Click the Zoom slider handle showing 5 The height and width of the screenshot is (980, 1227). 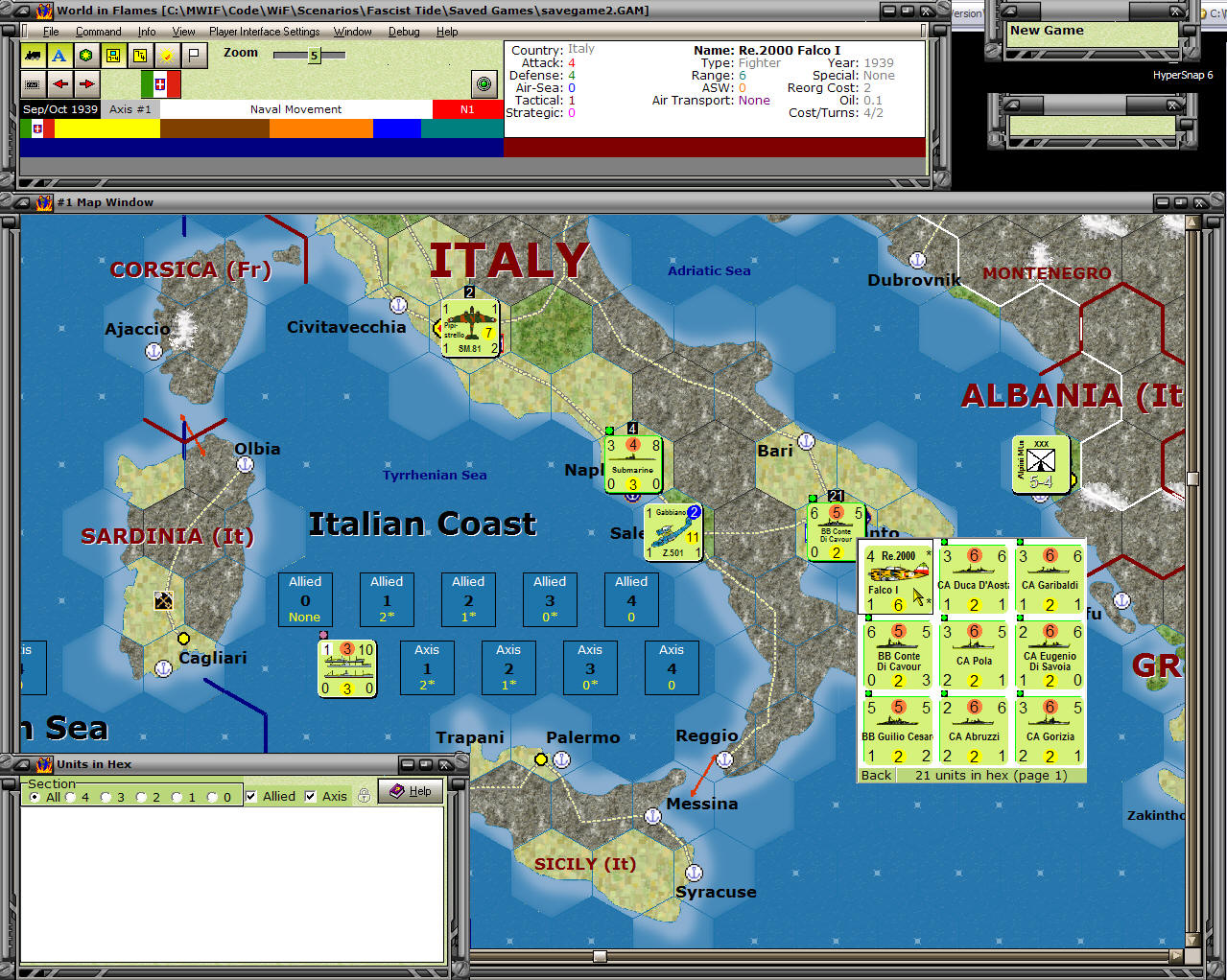click(314, 56)
